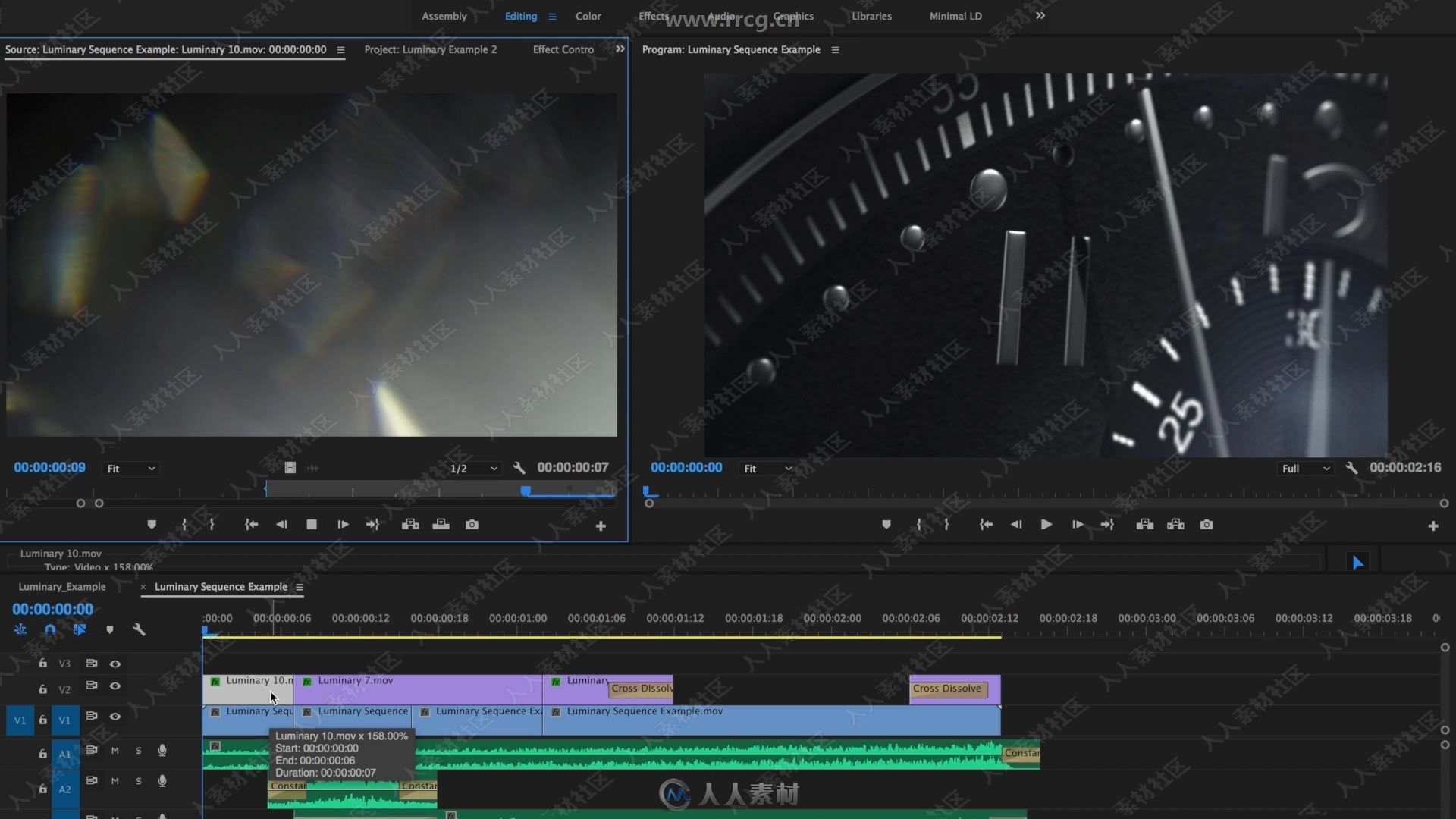Toggle V3 track output eye
Screen dimensions: 1456x819
pos(115,664)
